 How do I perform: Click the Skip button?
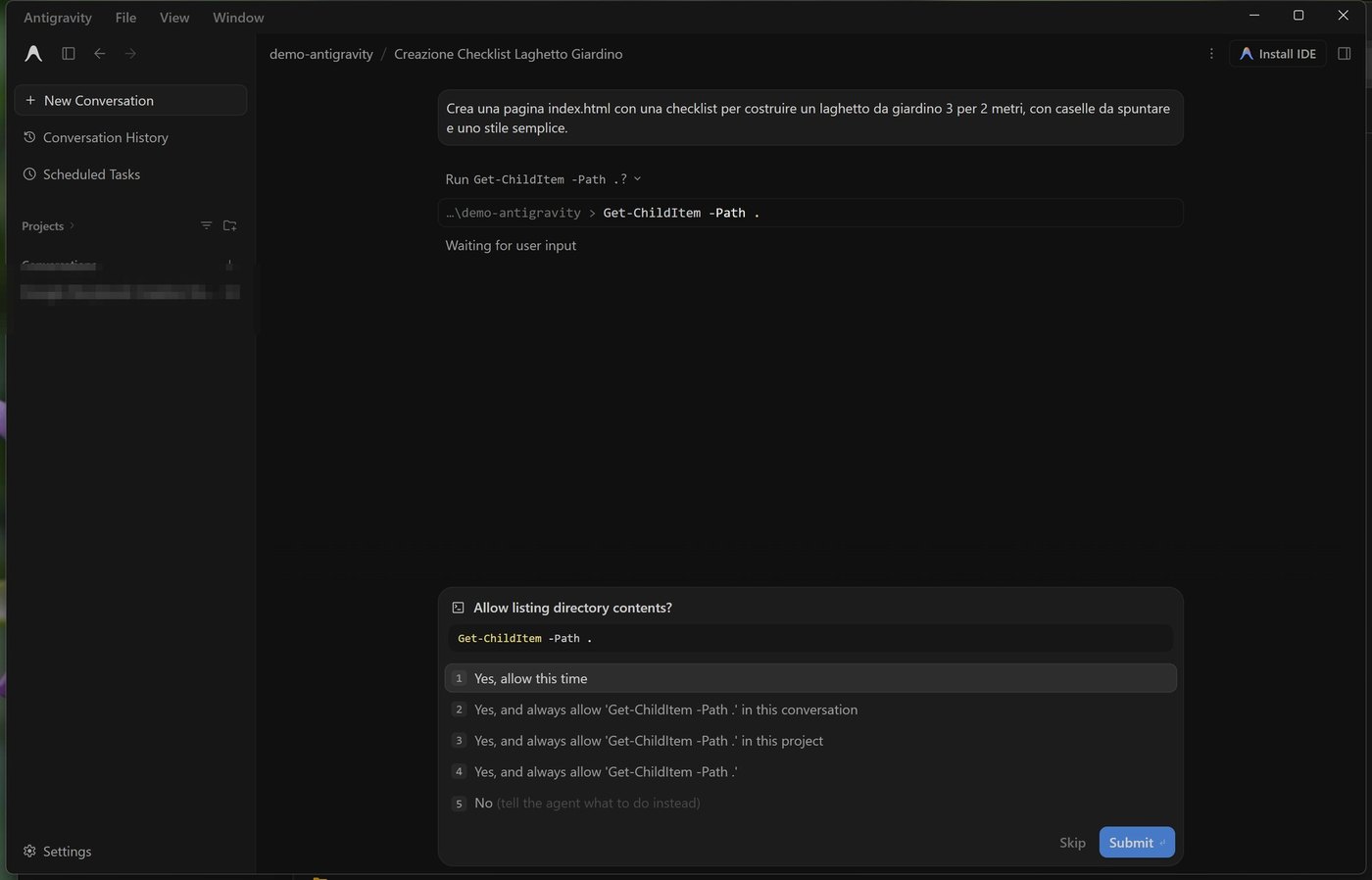tap(1072, 843)
